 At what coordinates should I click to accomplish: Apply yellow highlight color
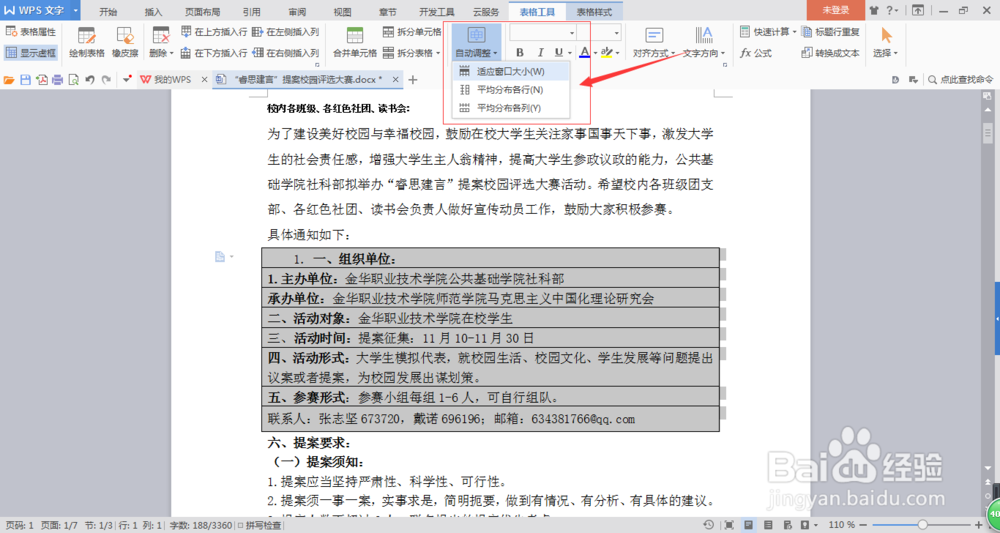[x=606, y=53]
